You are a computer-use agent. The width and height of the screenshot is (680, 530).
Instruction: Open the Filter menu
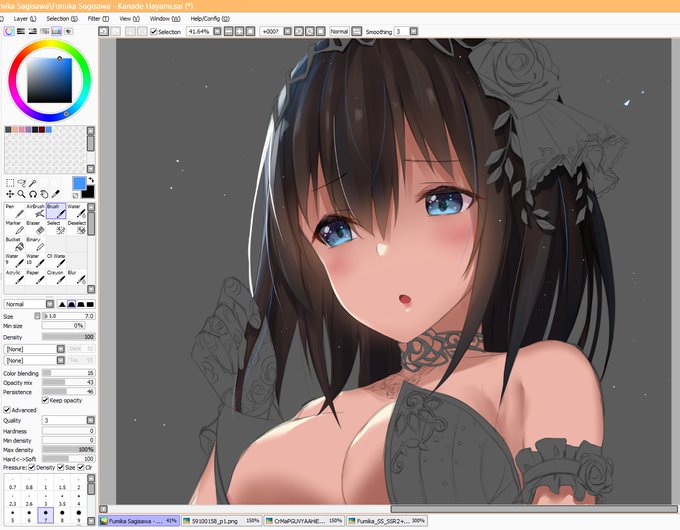pos(98,19)
